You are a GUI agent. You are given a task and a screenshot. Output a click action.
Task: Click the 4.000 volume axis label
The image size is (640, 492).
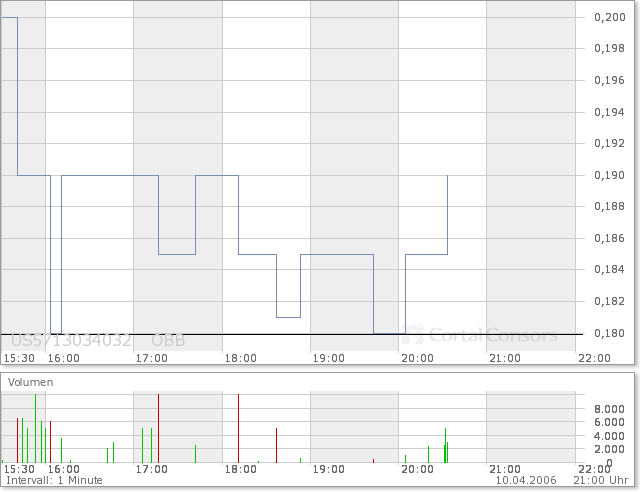(x=609, y=436)
